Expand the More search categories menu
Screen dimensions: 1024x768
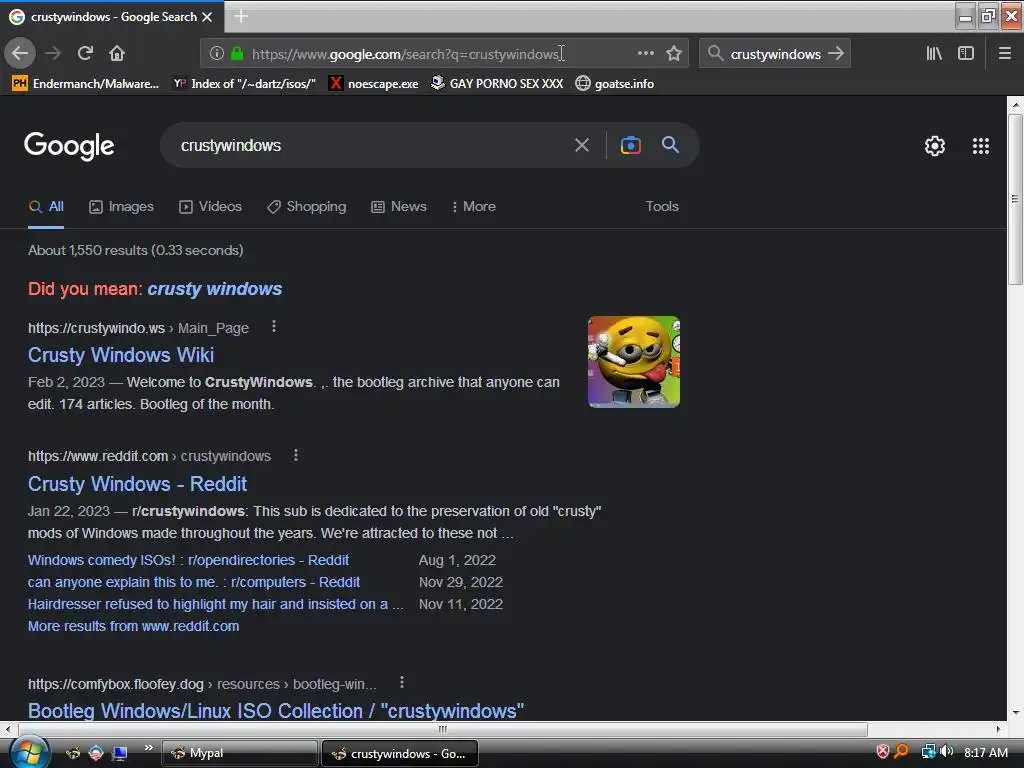[473, 206]
